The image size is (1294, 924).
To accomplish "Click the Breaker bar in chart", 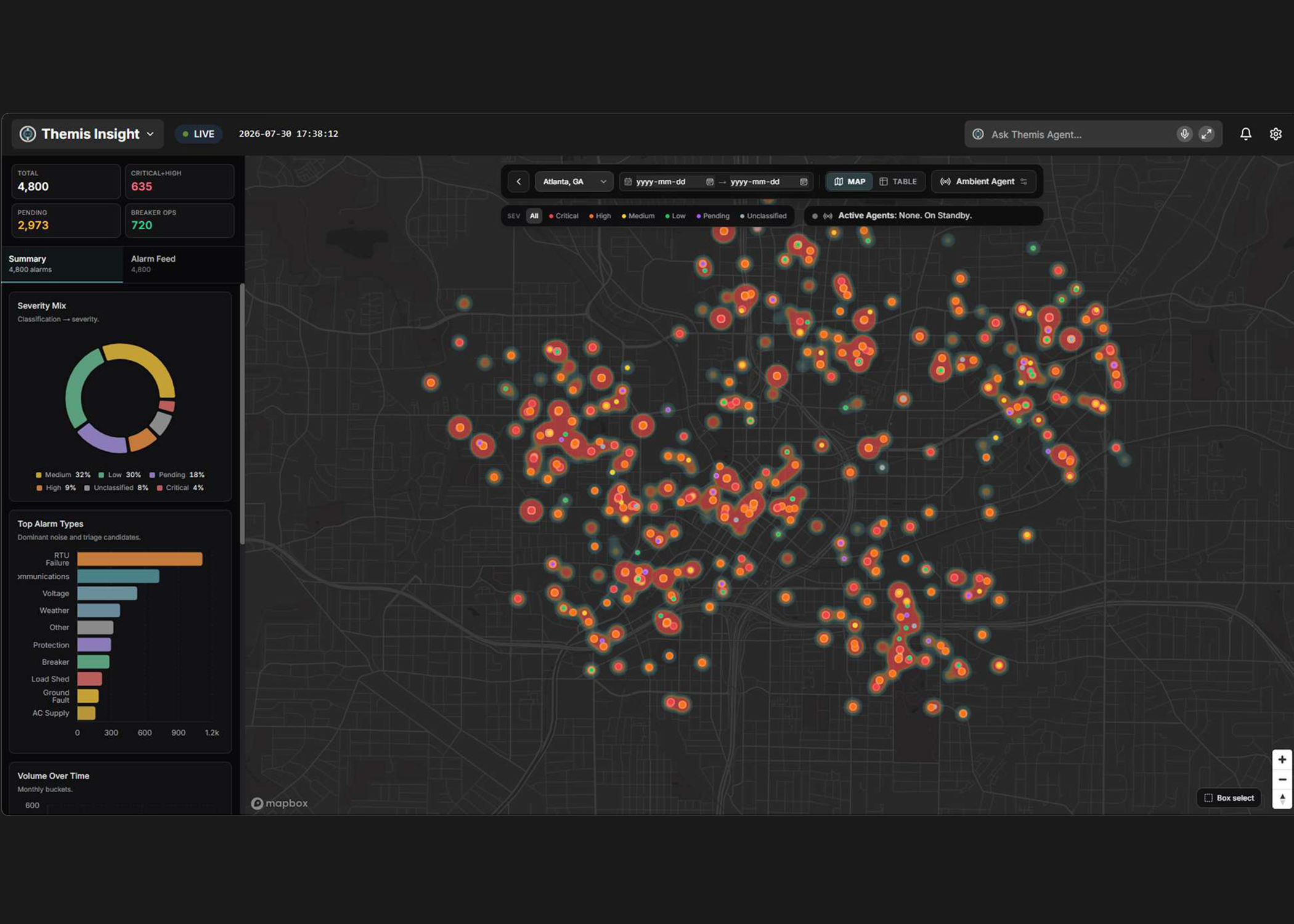I will [x=94, y=662].
